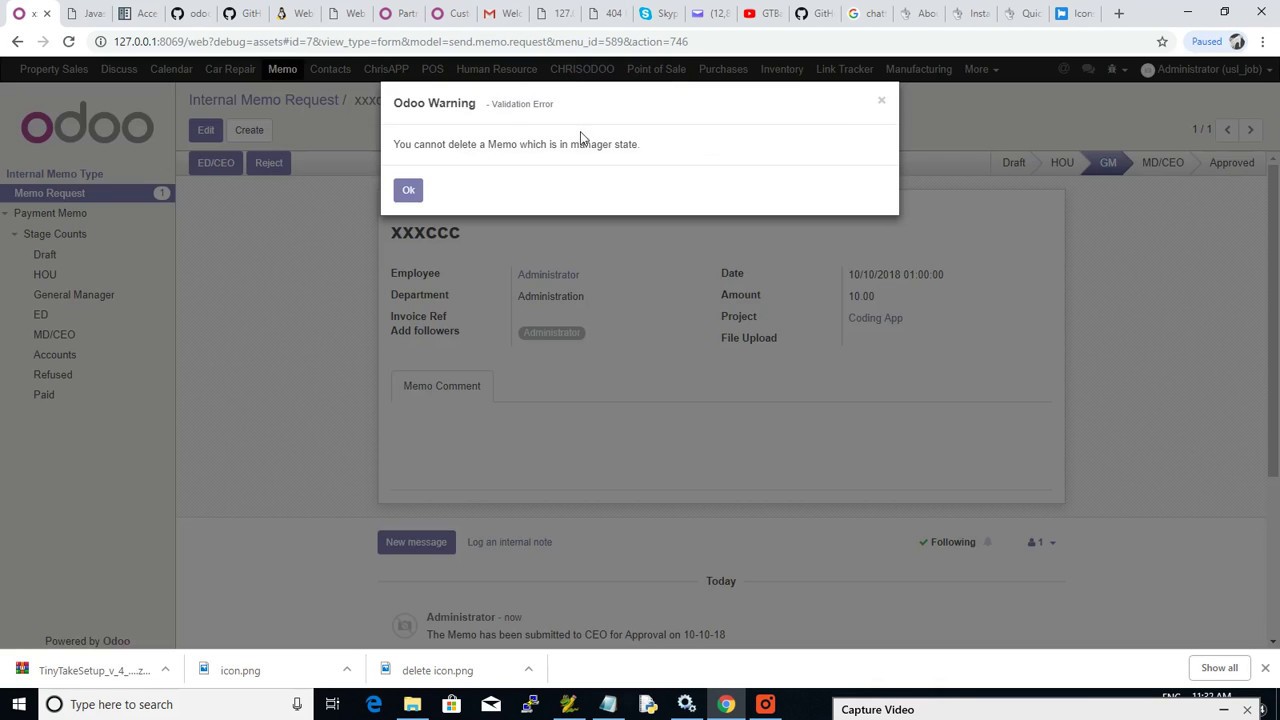Open File Explorer from taskbar
This screenshot has height=720, width=1280.
(x=412, y=704)
